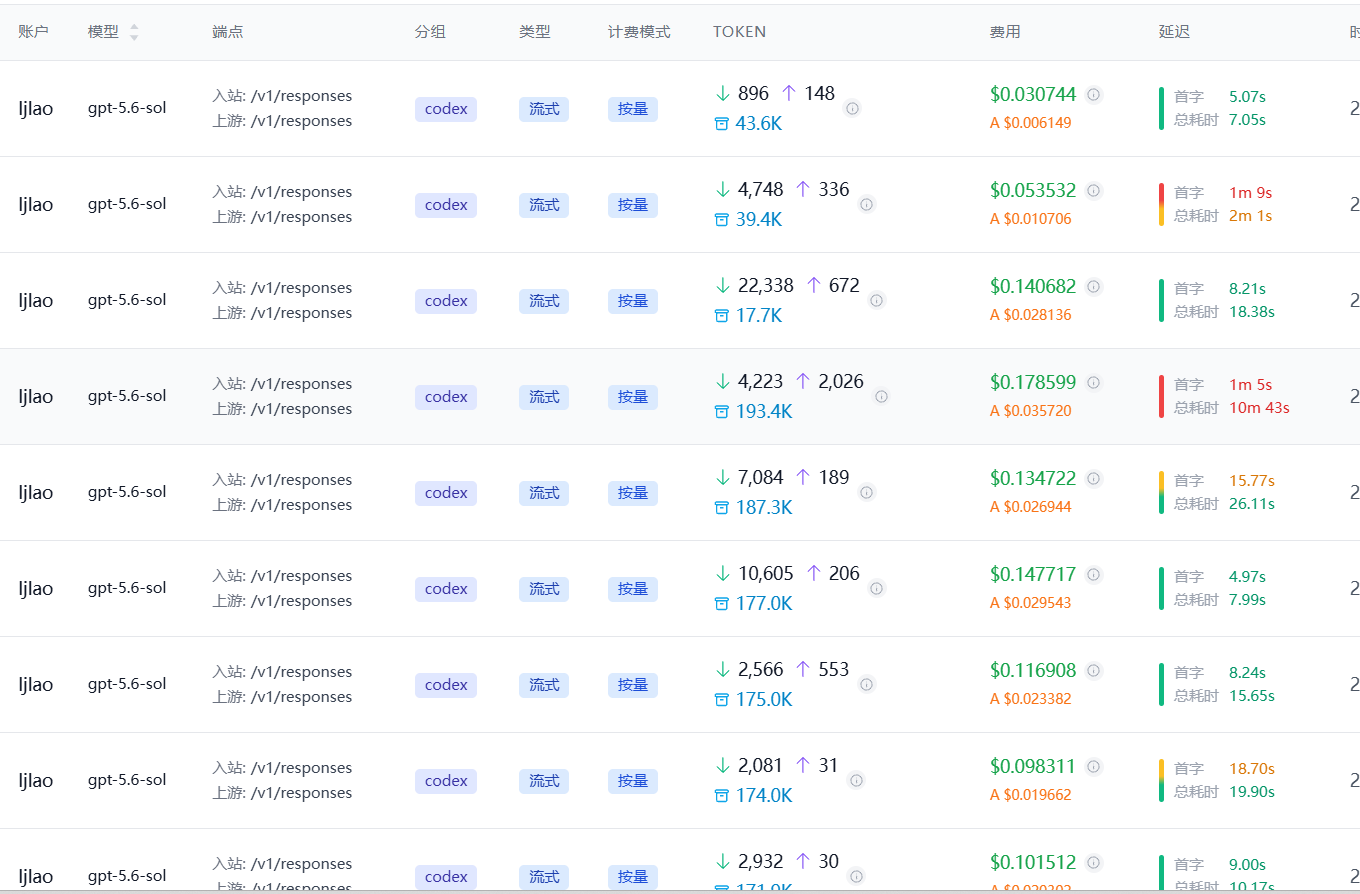Screen dimensions: 1360x894
Task: Click the 费用 column header
Action: tap(1005, 32)
